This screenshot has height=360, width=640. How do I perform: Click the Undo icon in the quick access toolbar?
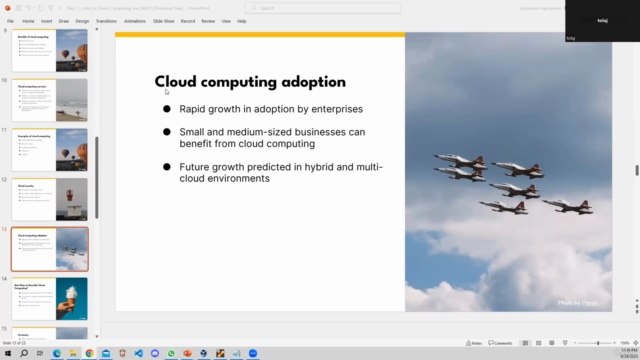click(28, 8)
